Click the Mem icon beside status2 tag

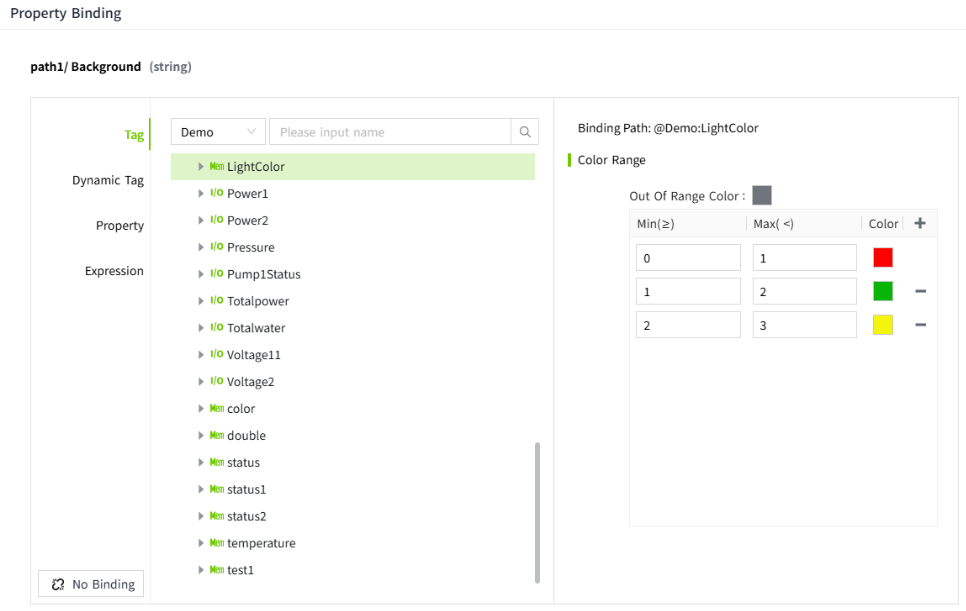pyautogui.click(x=216, y=516)
